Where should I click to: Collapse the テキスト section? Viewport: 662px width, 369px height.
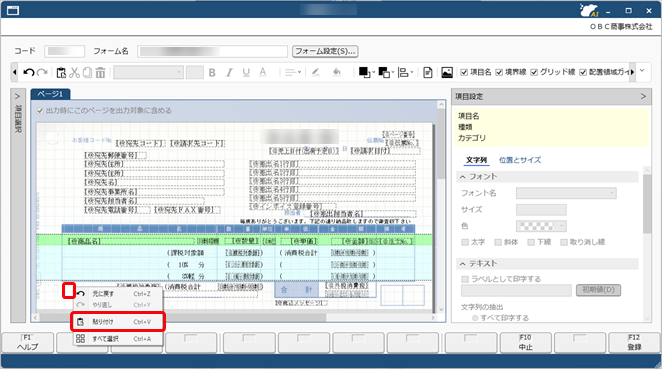(x=463, y=263)
